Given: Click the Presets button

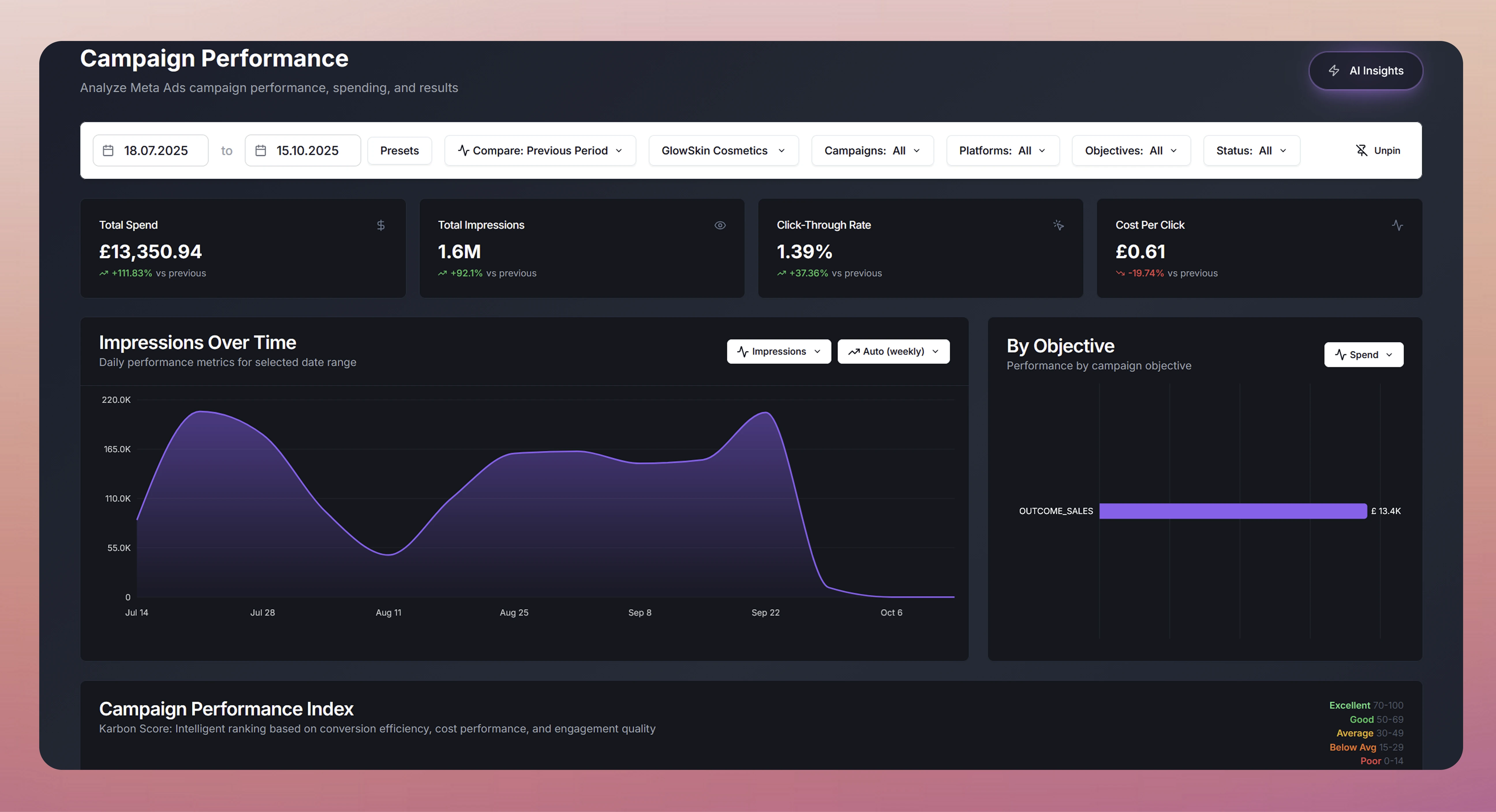Looking at the screenshot, I should [x=399, y=150].
